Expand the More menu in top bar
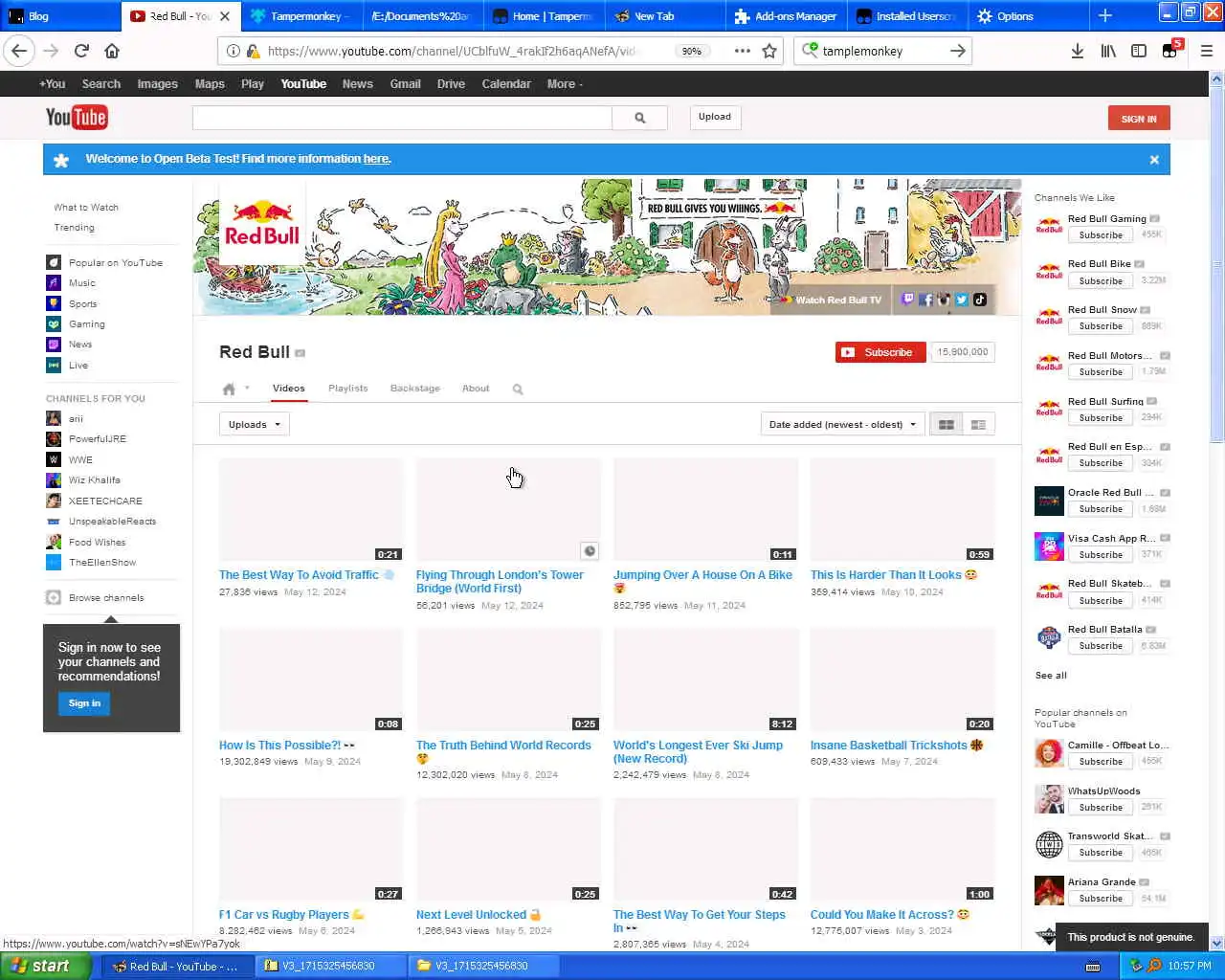The image size is (1225, 980). coord(565,84)
